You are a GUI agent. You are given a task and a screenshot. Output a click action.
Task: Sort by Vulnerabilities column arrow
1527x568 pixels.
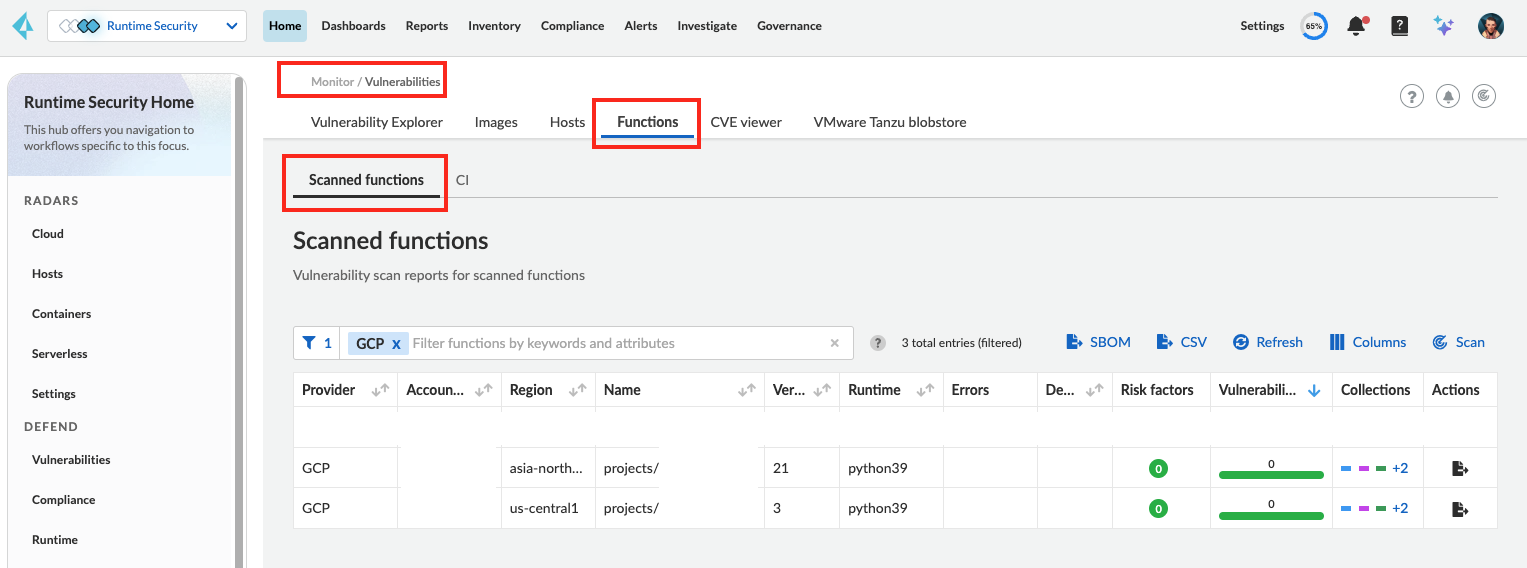click(x=1314, y=391)
